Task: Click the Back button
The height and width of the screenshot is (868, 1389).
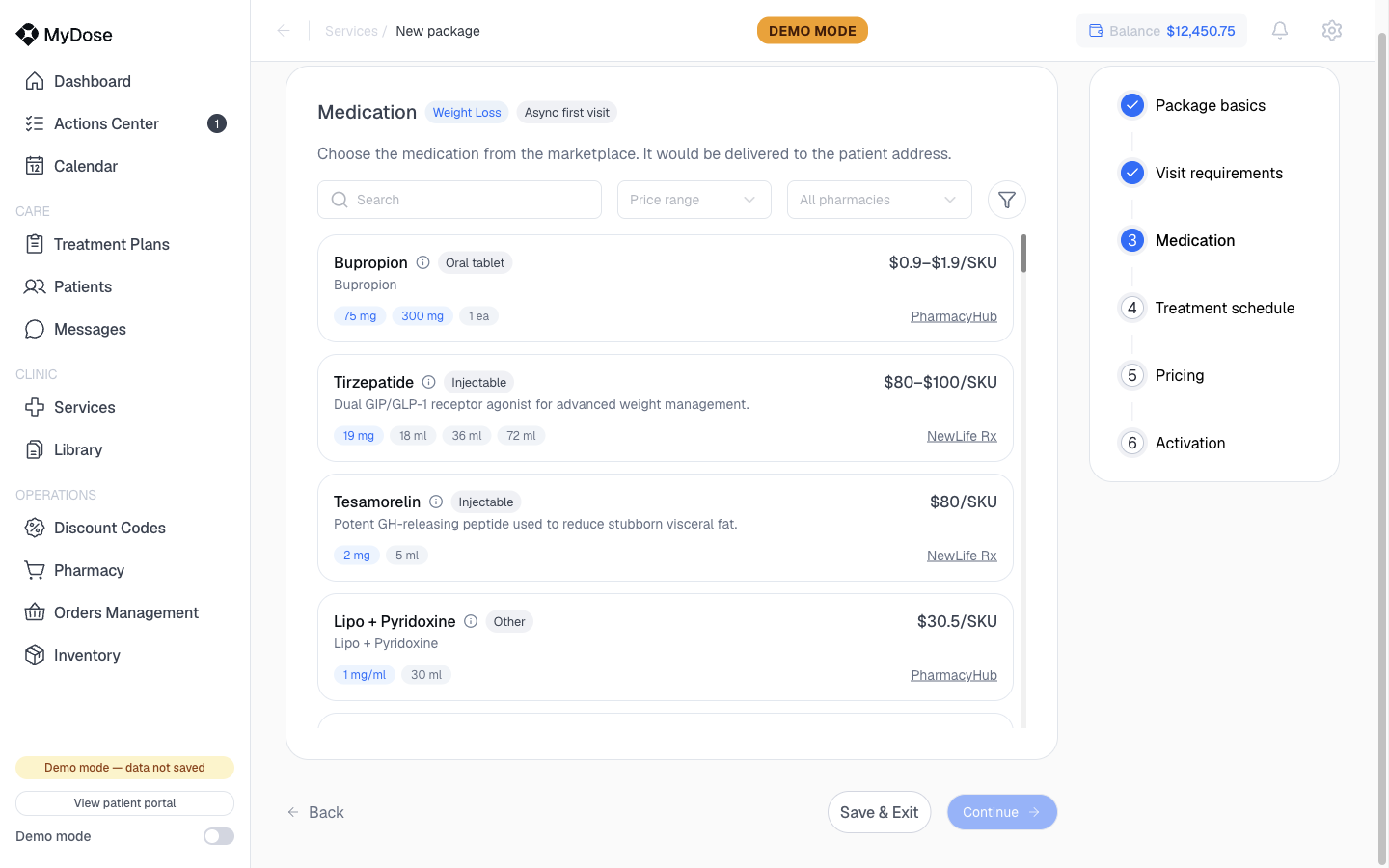Action: click(x=315, y=812)
